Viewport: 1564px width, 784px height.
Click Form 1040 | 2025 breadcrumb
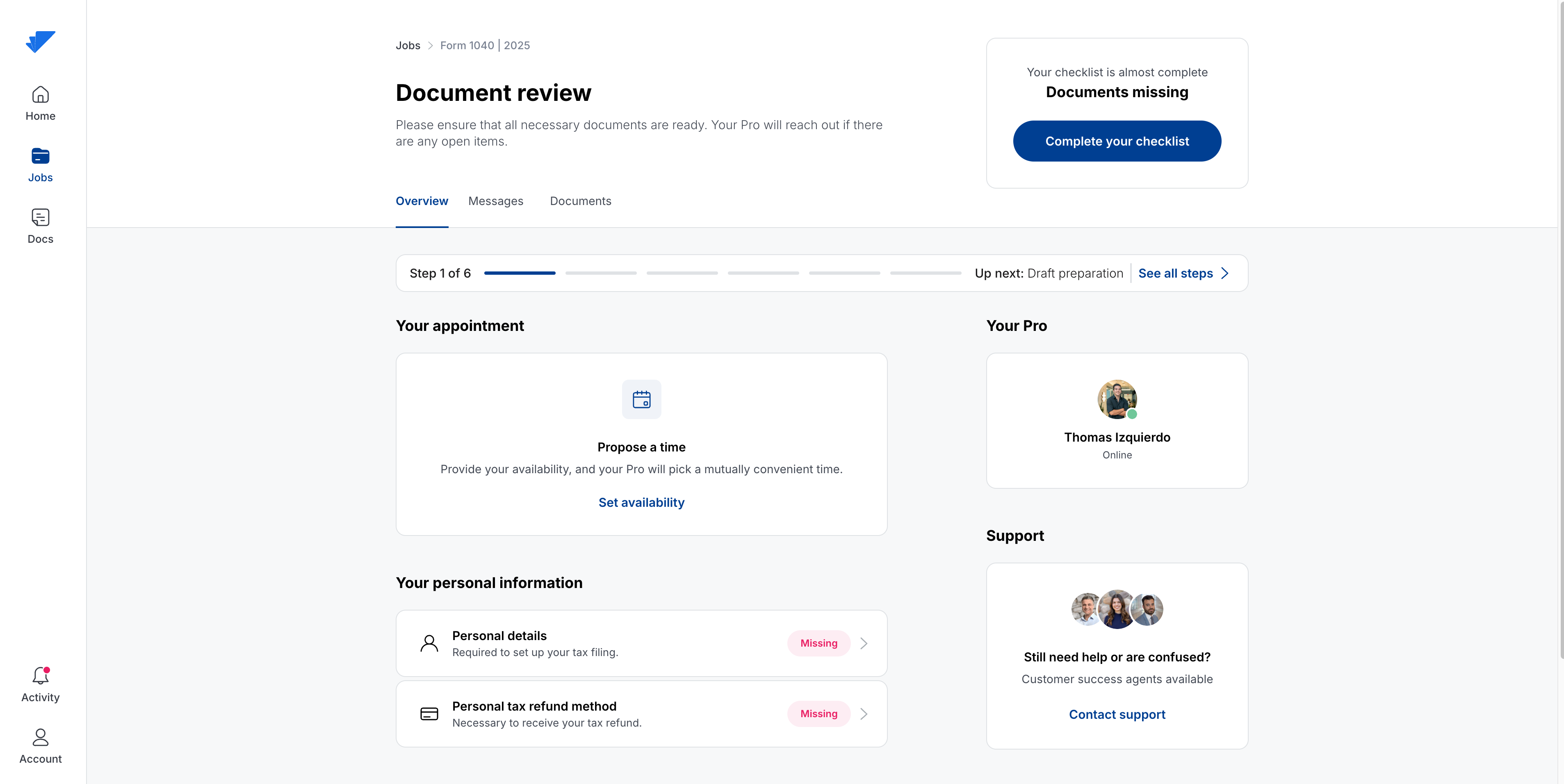[485, 46]
